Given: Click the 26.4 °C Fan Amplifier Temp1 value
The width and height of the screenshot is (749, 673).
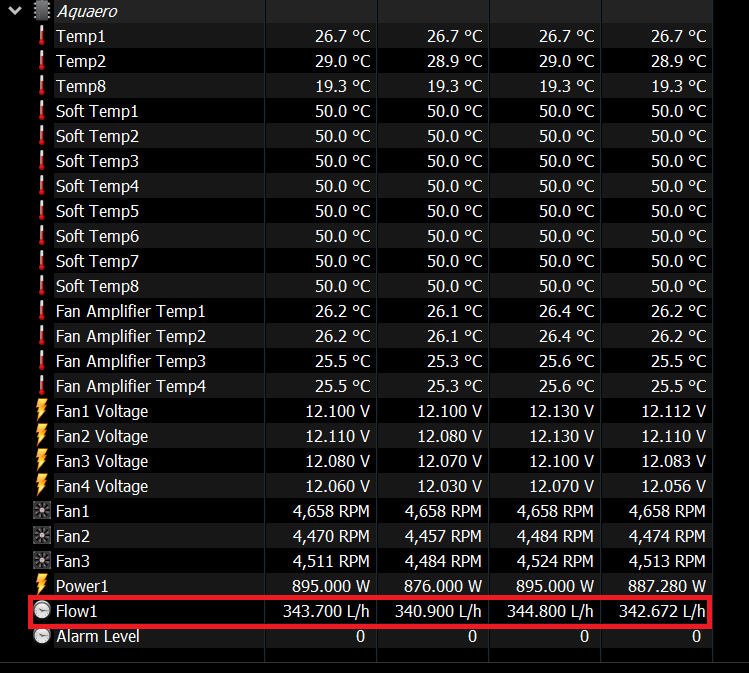Looking at the screenshot, I should click(x=567, y=311).
